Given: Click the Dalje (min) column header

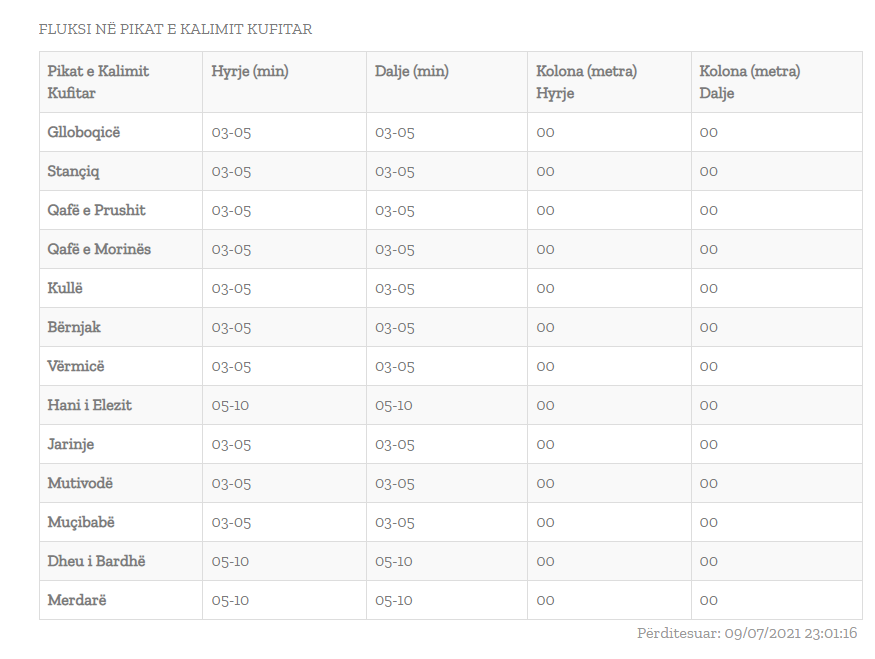Looking at the screenshot, I should 411,71.
